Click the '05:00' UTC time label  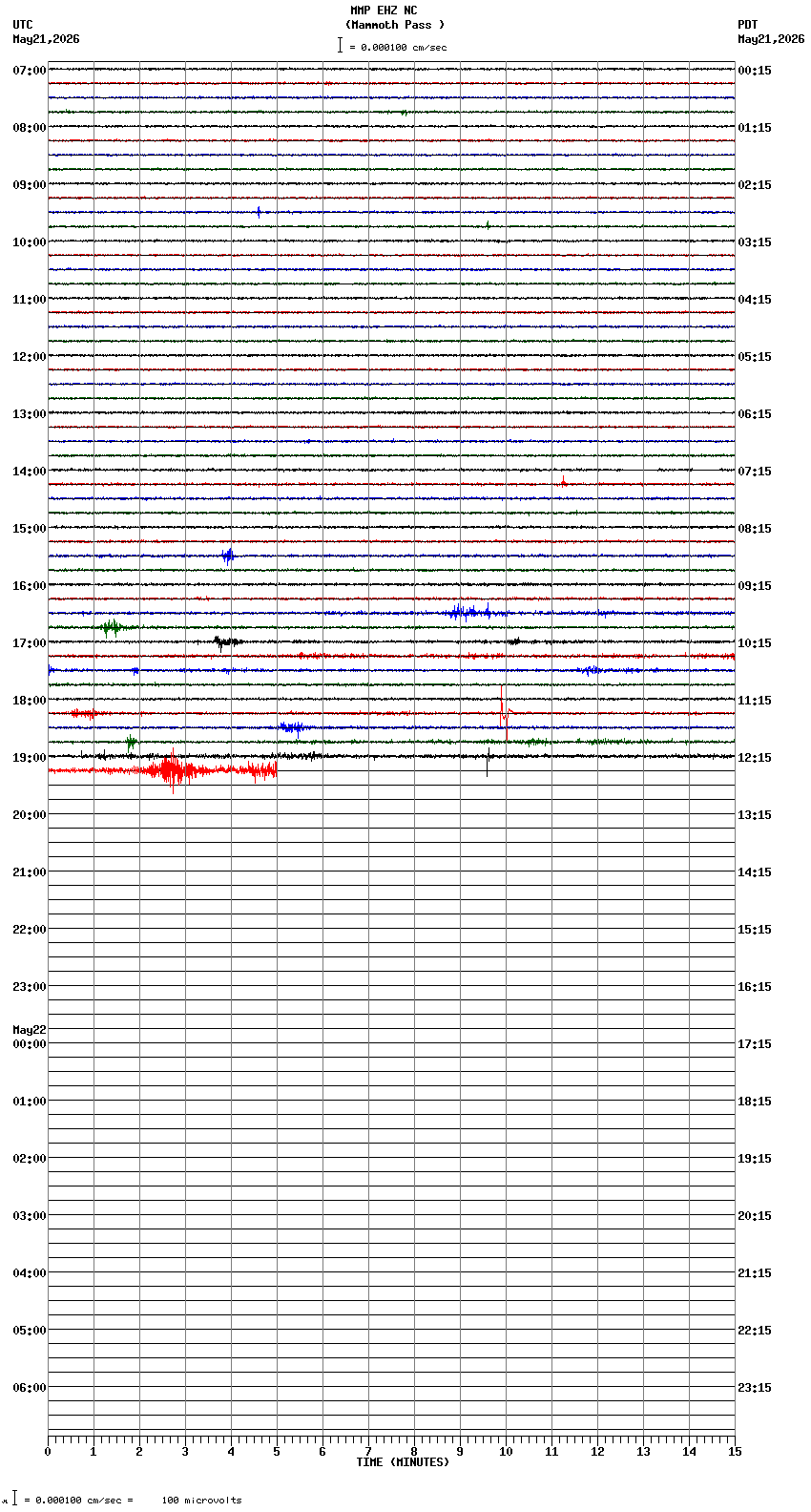(x=30, y=1331)
